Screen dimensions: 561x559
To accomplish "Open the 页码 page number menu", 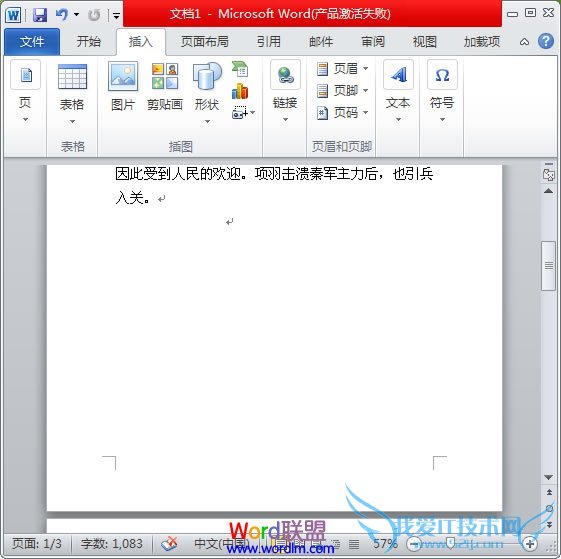I will 342,113.
